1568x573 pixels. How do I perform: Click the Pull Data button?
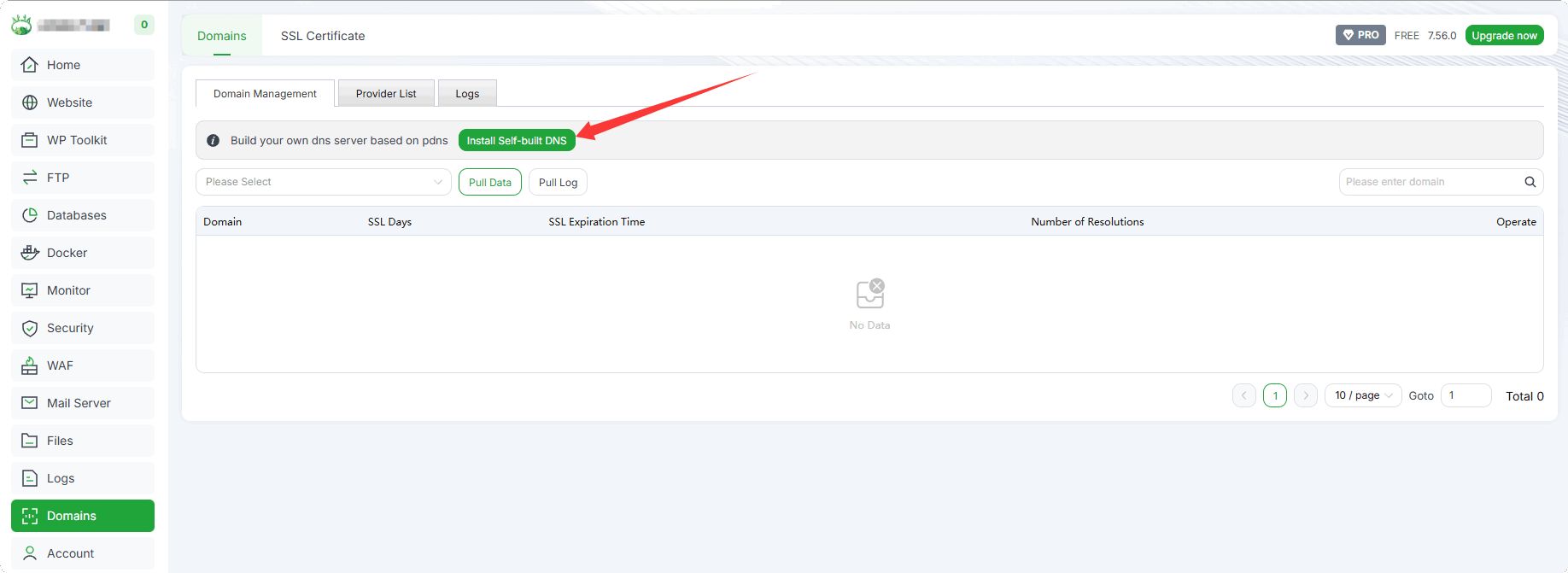pyautogui.click(x=490, y=182)
